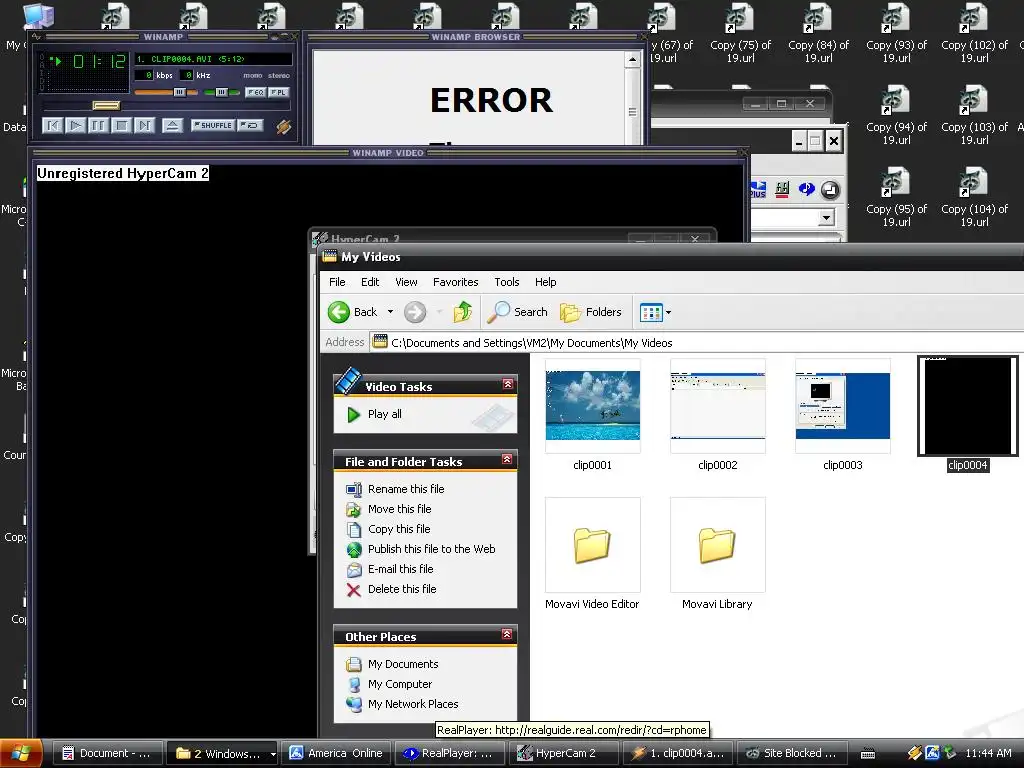Viewport: 1024px width, 768px height.
Task: Open Favorites menu in My Videos
Action: tap(455, 282)
